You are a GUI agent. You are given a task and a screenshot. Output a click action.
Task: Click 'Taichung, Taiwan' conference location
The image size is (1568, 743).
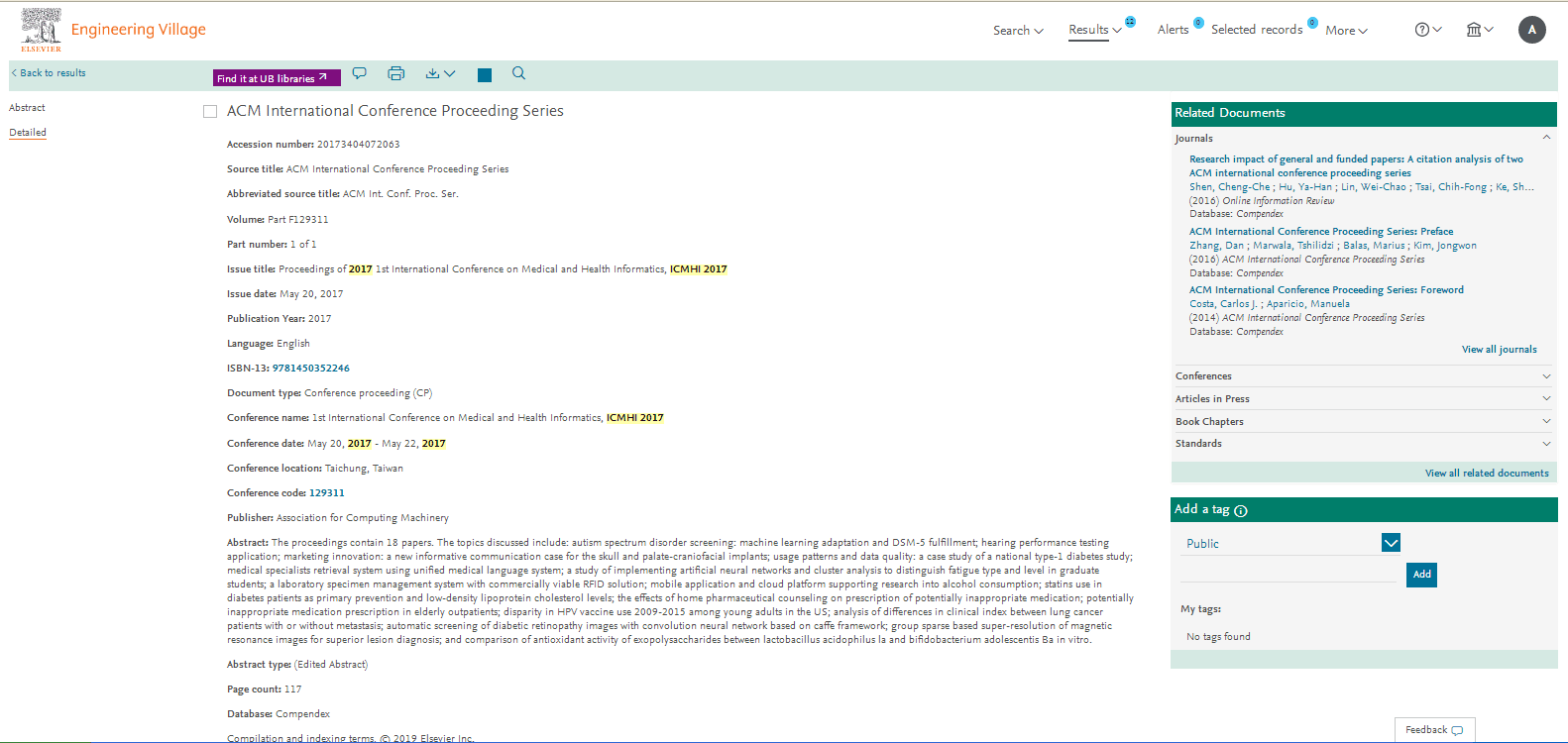click(364, 469)
